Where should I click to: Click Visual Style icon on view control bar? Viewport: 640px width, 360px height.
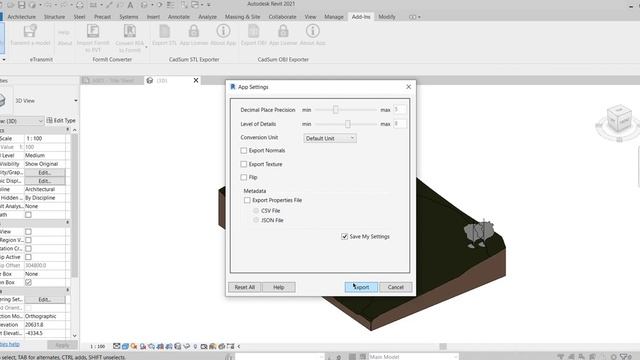click(x=125, y=346)
